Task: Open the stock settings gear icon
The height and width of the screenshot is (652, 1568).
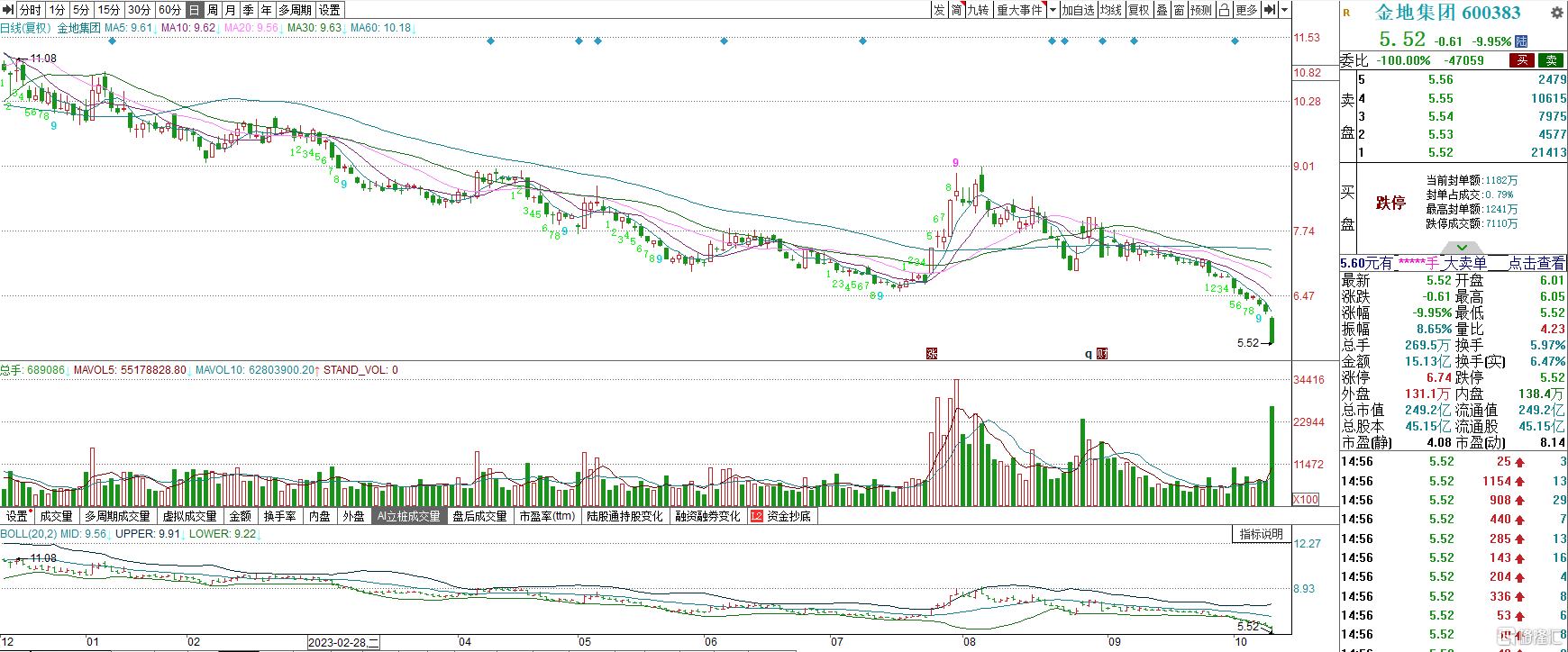Action: pos(1556,14)
